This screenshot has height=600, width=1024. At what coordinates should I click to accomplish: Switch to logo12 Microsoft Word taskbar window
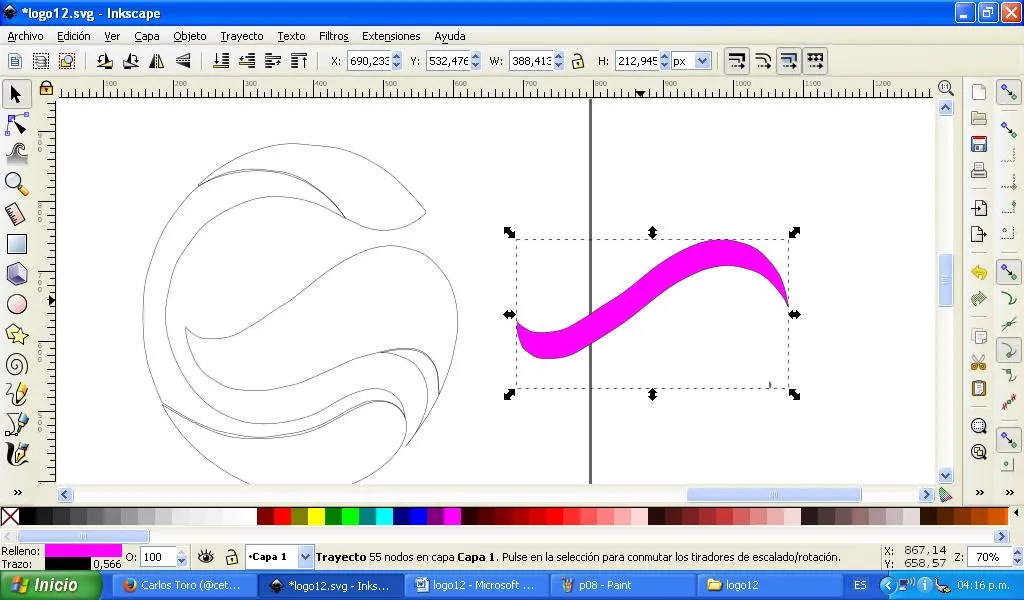pos(477,585)
